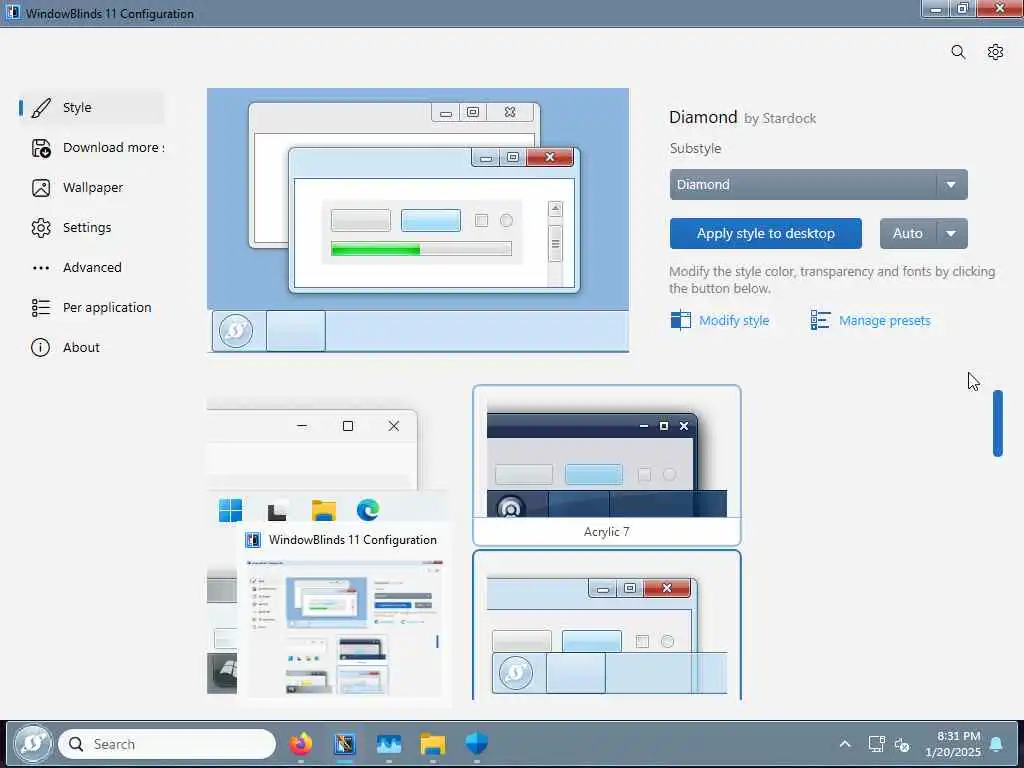Screen dimensions: 1024x768
Task: Click the Manage presets icon
Action: coord(820,320)
